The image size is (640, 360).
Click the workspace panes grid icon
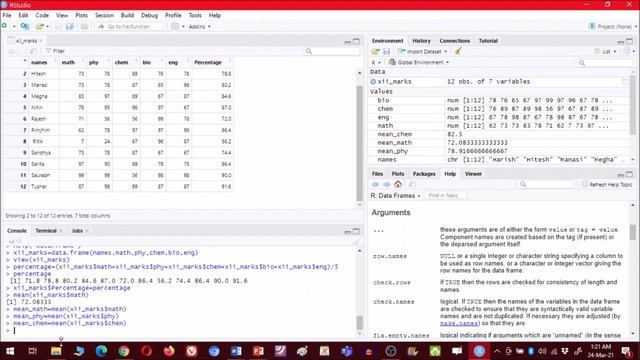coord(175,27)
